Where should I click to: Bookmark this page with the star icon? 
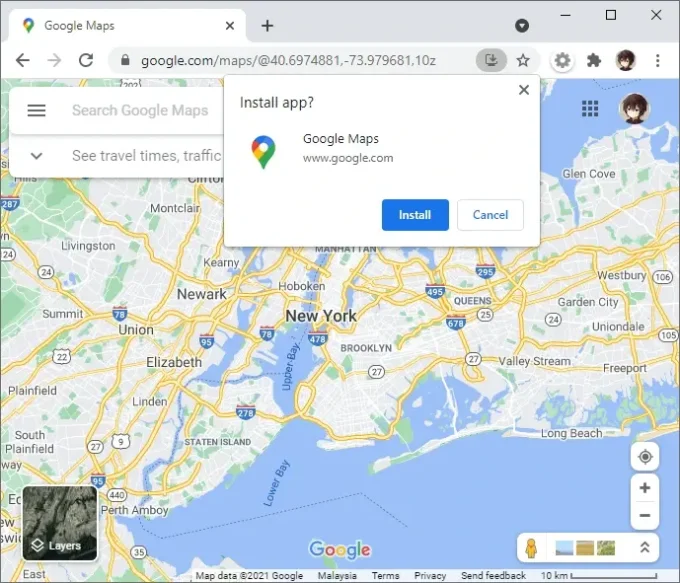tap(523, 60)
